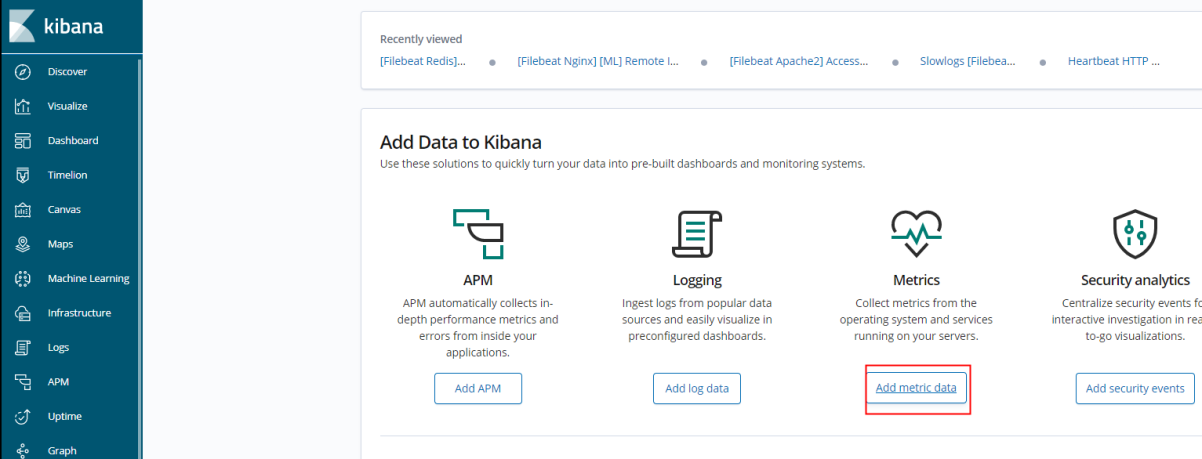The height and width of the screenshot is (459, 1202).
Task: Open recently viewed Filebeat Redis link
Action: coord(423,61)
